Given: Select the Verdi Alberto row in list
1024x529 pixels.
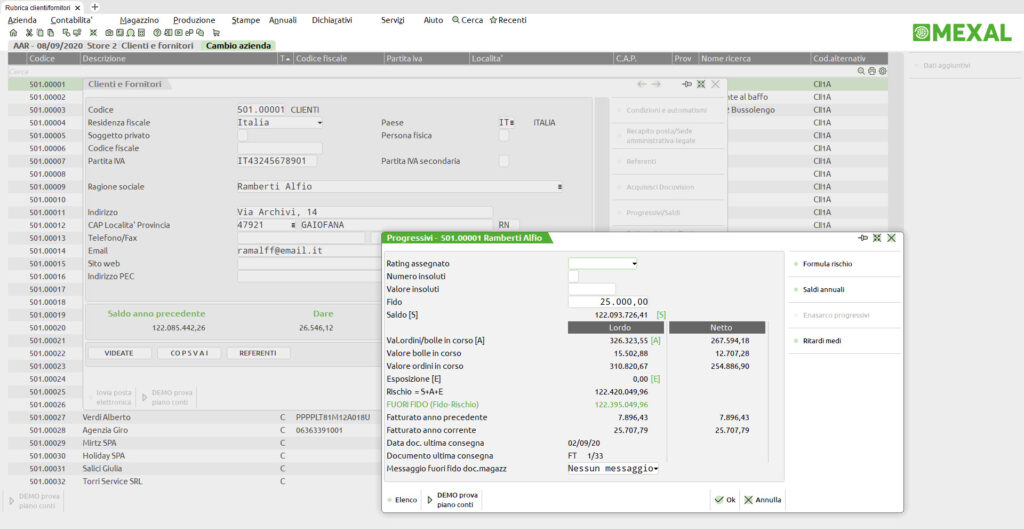Looking at the screenshot, I should point(195,417).
